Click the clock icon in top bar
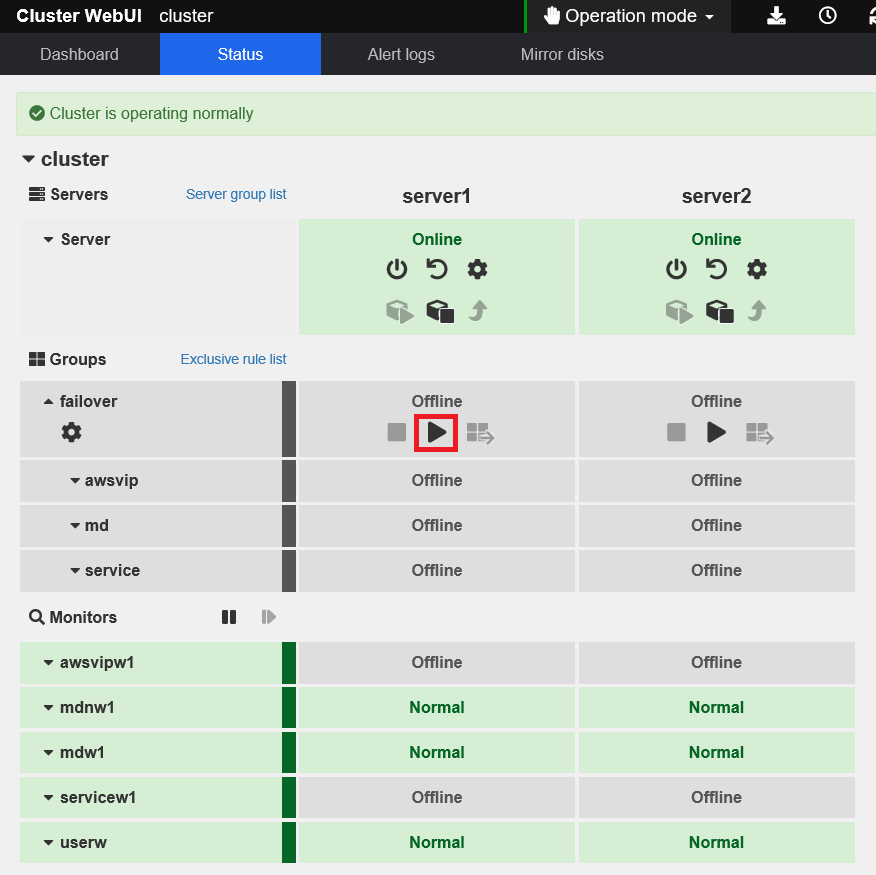Viewport: 876px width, 875px height. pyautogui.click(x=827, y=16)
